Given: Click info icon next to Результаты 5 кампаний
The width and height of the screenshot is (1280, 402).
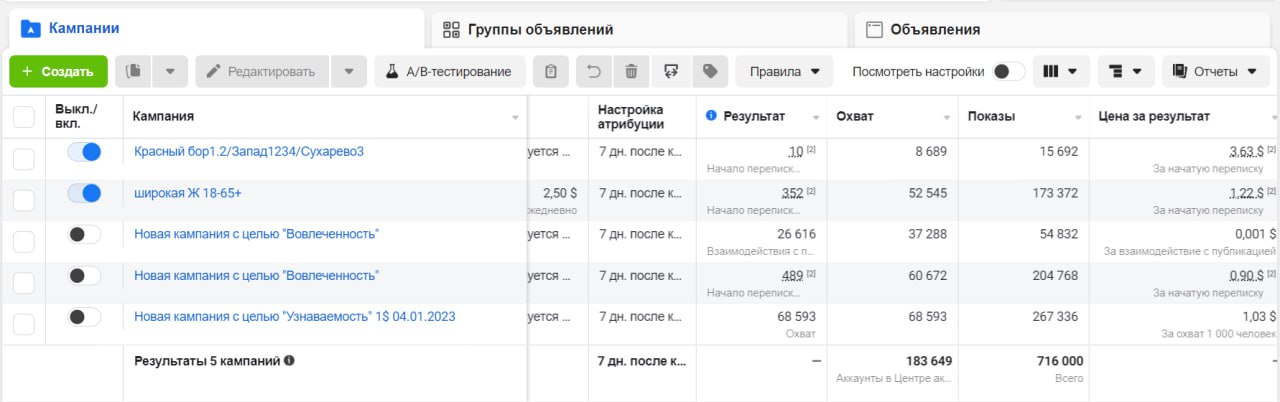Looking at the screenshot, I should 289,361.
